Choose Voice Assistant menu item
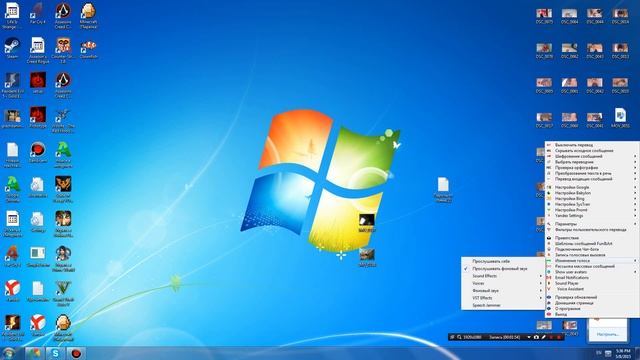This screenshot has width=640, height=360. [x=592, y=289]
